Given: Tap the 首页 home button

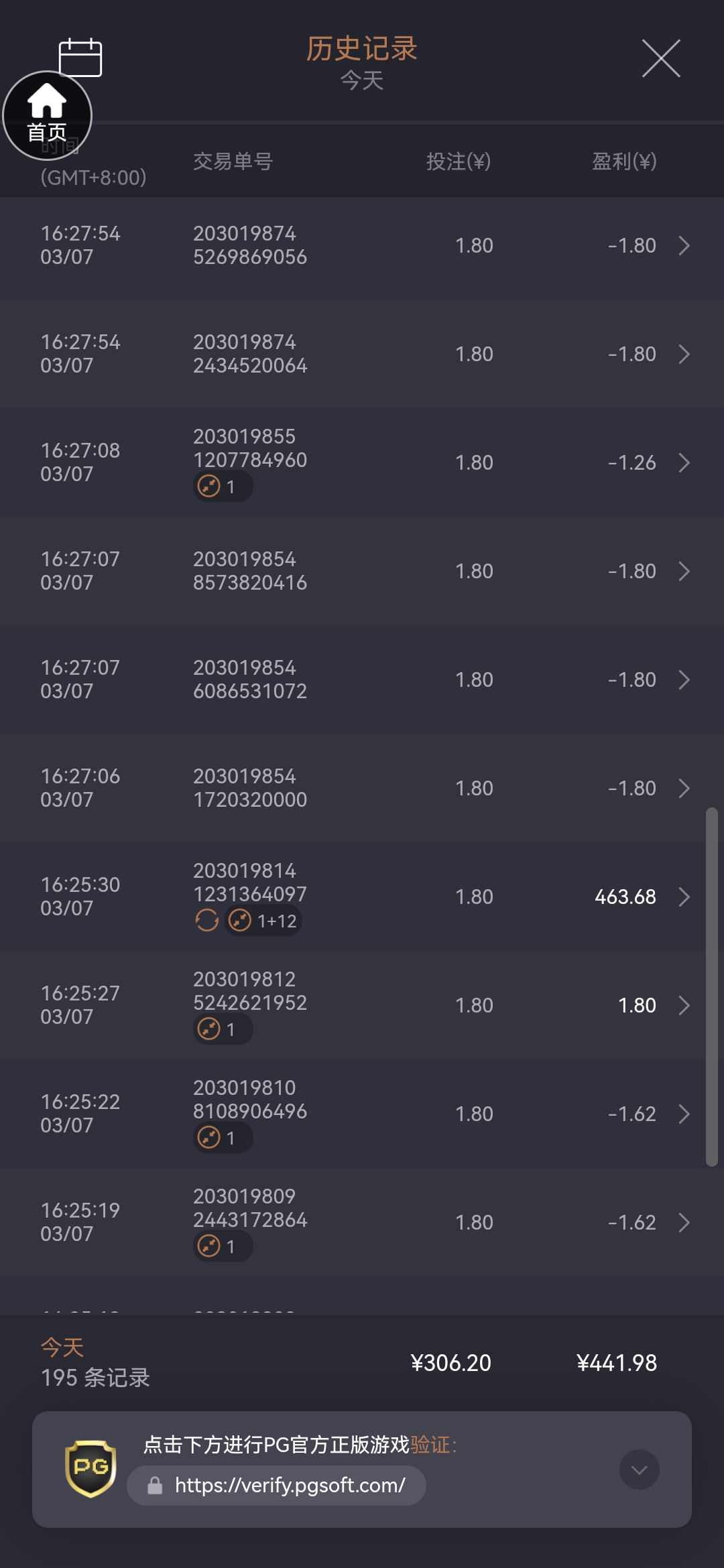Looking at the screenshot, I should (x=47, y=115).
